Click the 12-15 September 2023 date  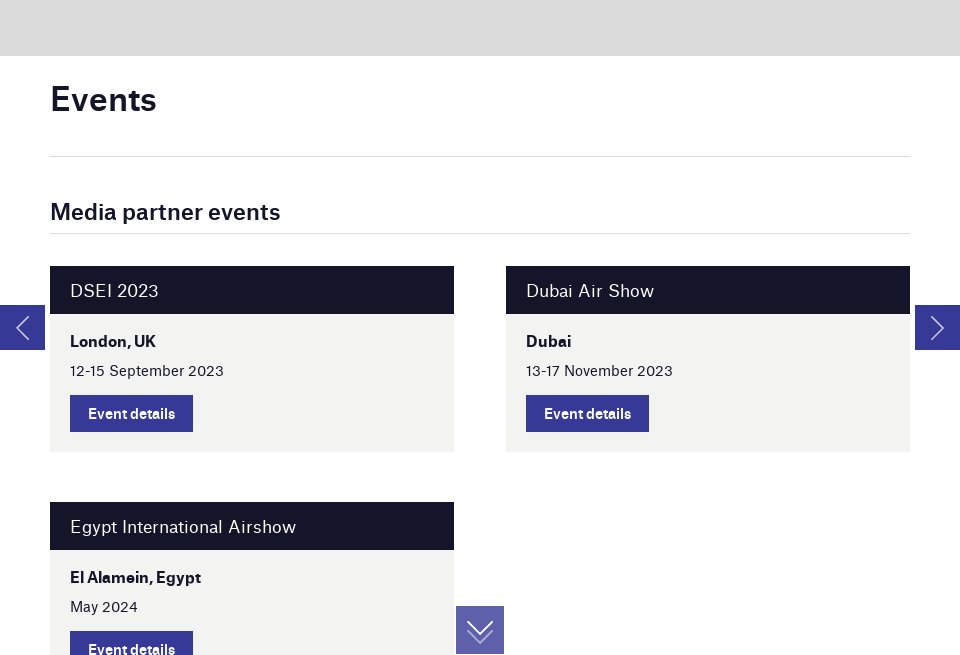tap(147, 371)
